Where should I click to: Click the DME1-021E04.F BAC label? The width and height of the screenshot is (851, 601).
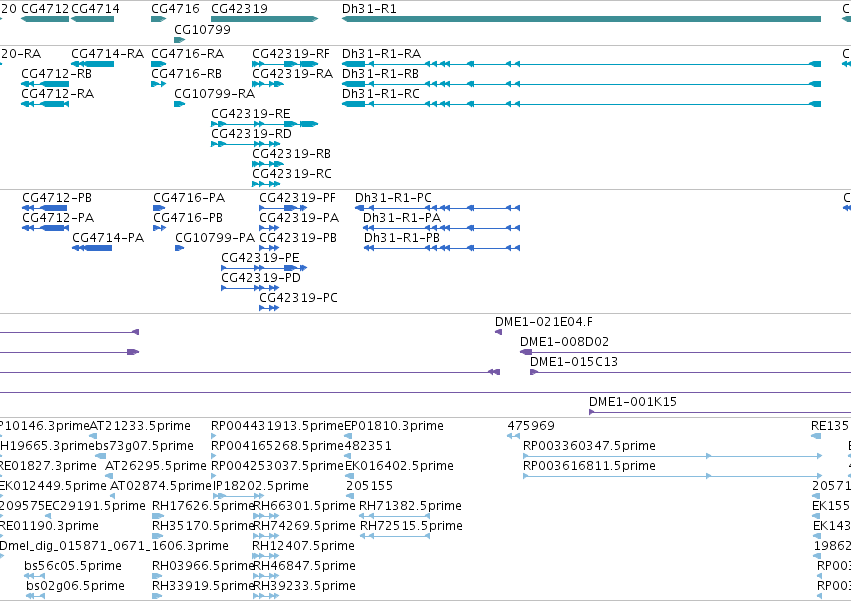click(544, 322)
